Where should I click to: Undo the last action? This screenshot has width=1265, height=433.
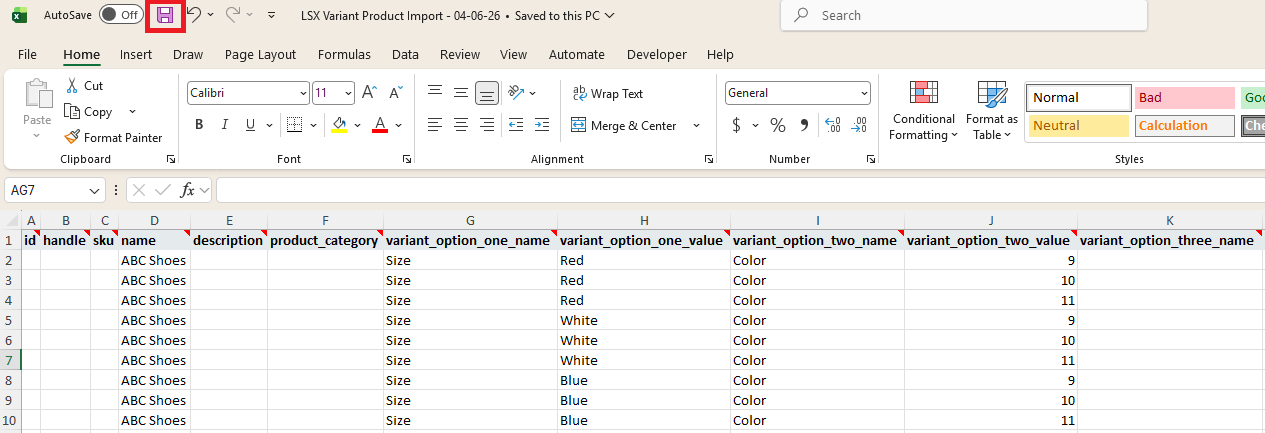(x=194, y=15)
